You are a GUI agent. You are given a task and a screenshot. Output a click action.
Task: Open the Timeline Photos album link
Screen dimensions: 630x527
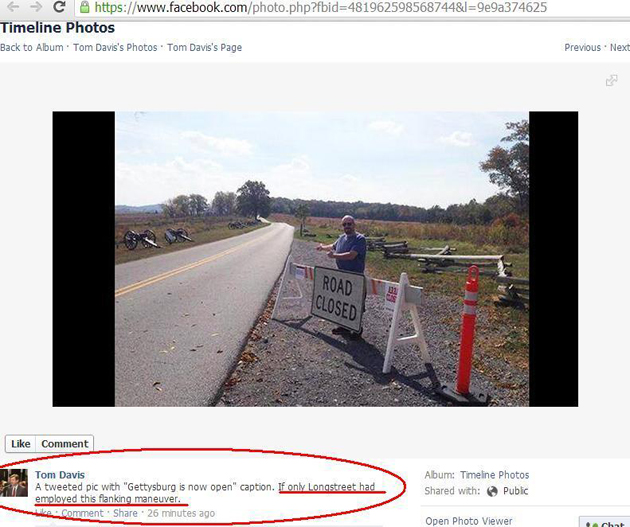495,475
